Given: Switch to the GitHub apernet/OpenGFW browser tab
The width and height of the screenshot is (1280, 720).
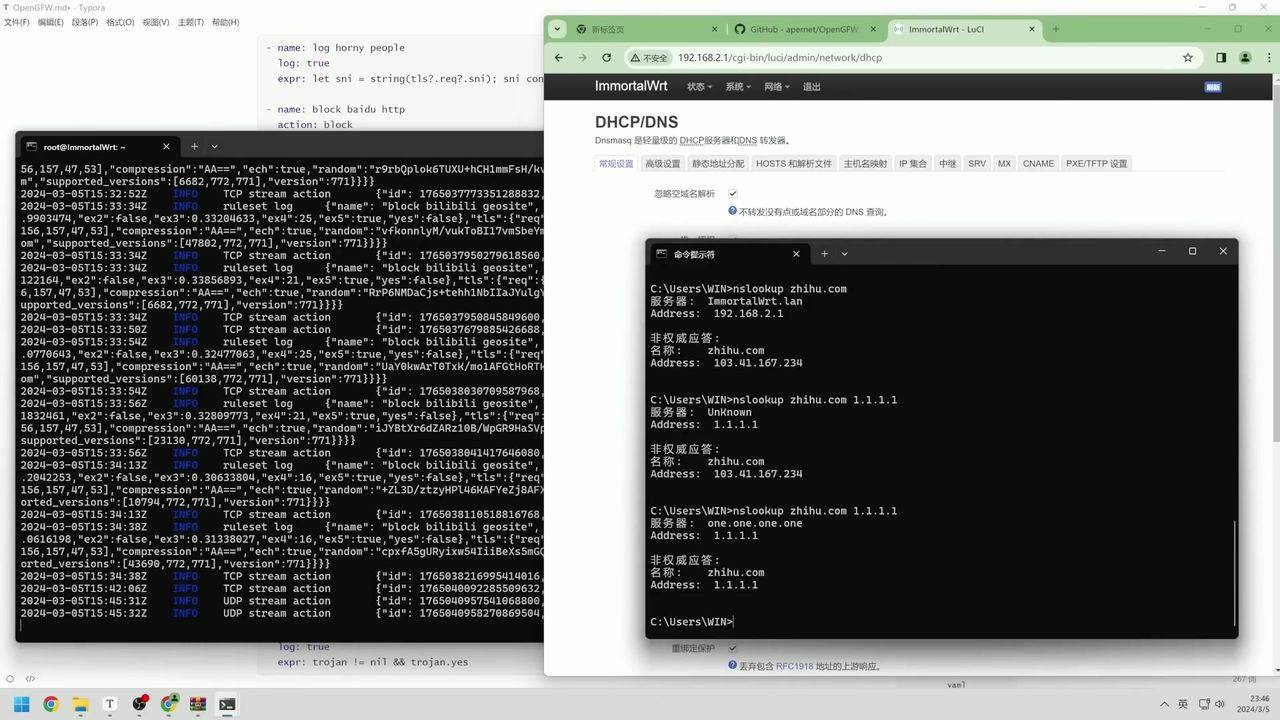Looking at the screenshot, I should (797, 30).
